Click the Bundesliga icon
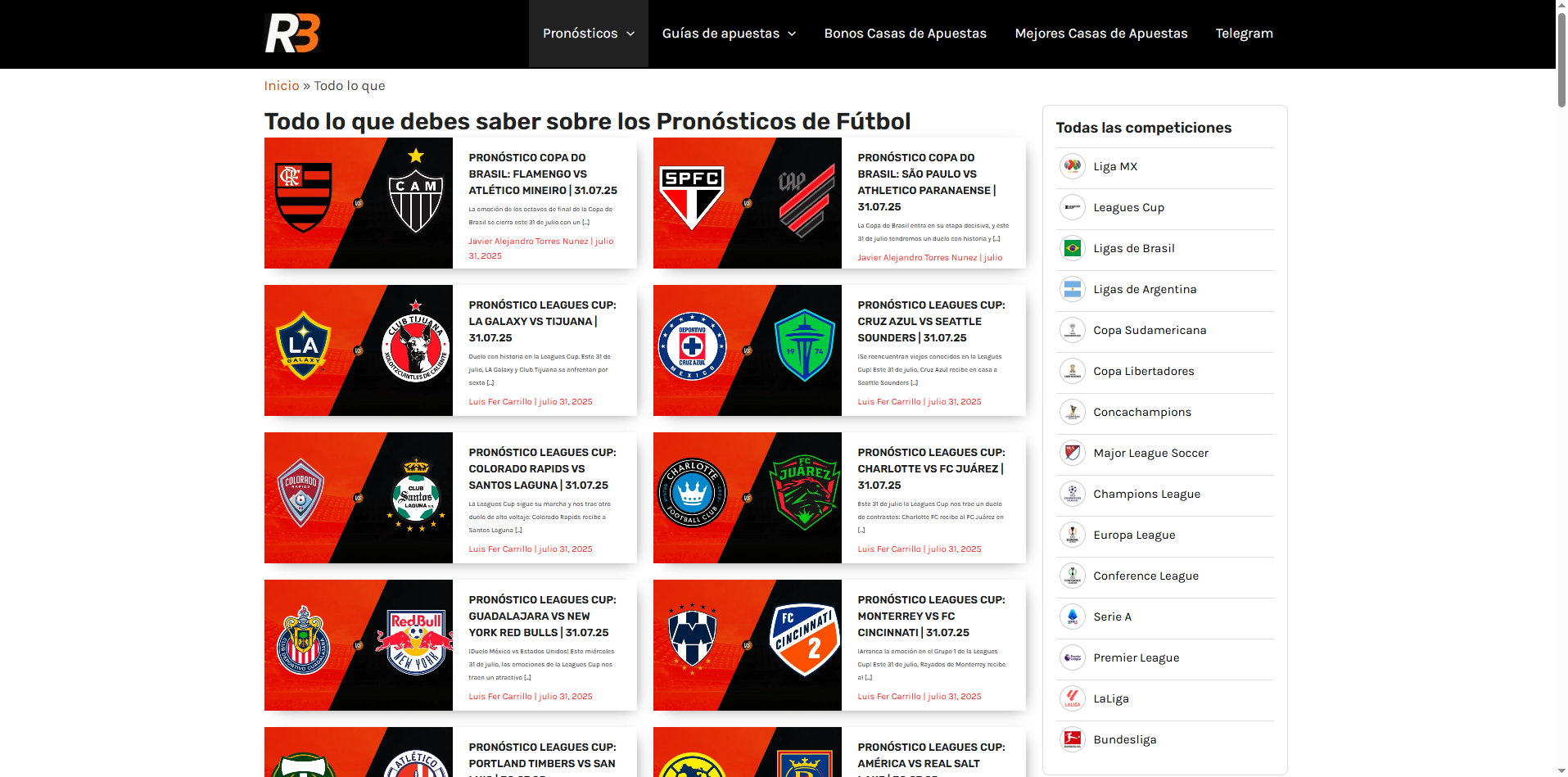This screenshot has width=1568, height=777. tap(1073, 739)
